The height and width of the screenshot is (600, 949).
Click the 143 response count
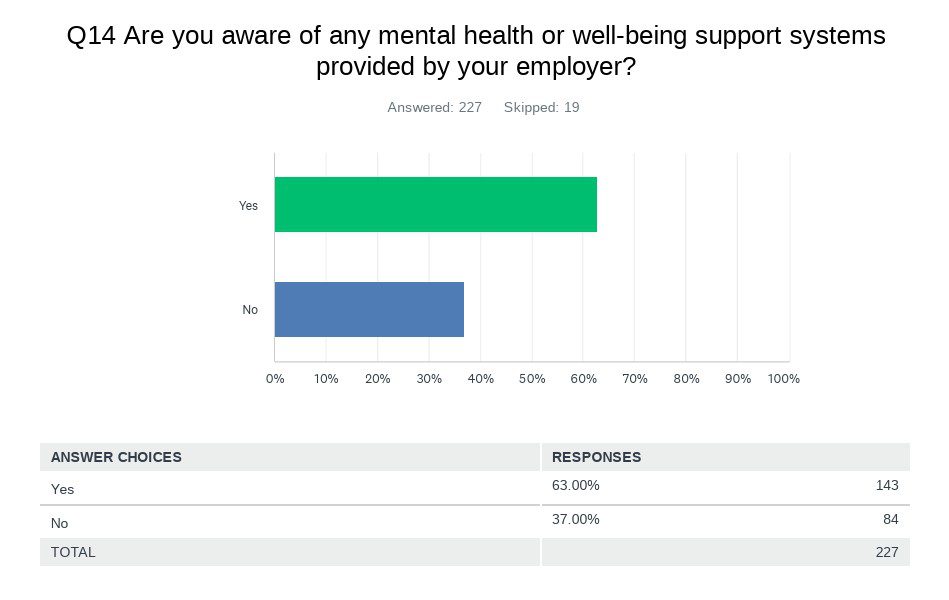pyautogui.click(x=886, y=486)
